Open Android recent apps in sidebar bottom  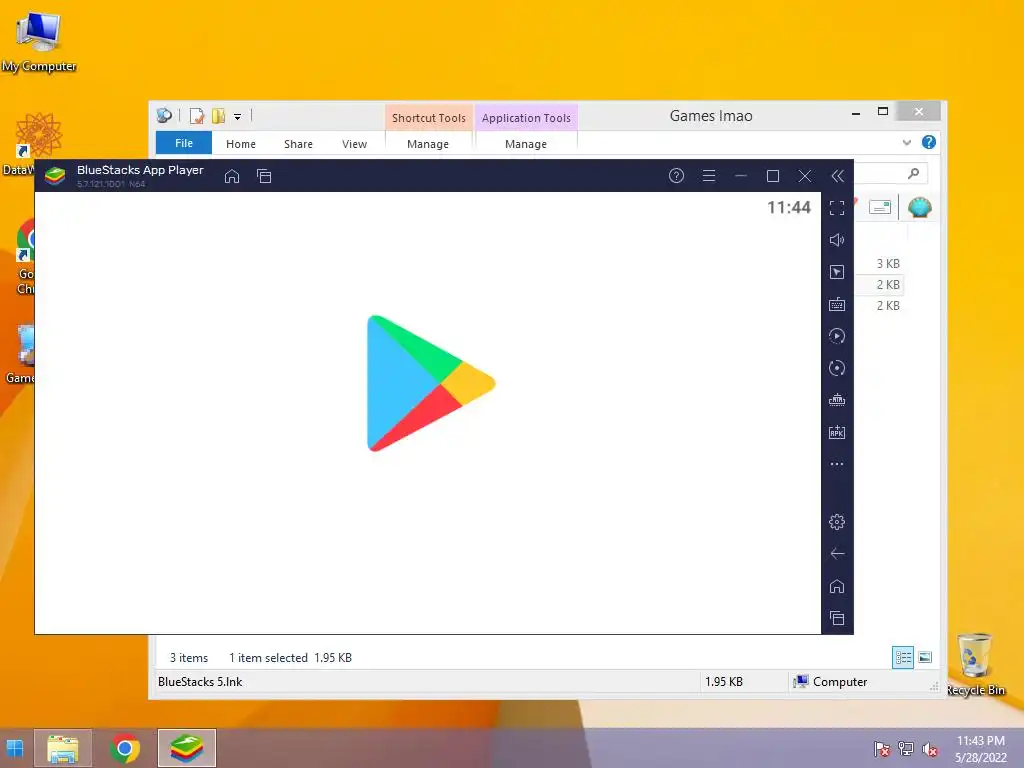tap(837, 618)
